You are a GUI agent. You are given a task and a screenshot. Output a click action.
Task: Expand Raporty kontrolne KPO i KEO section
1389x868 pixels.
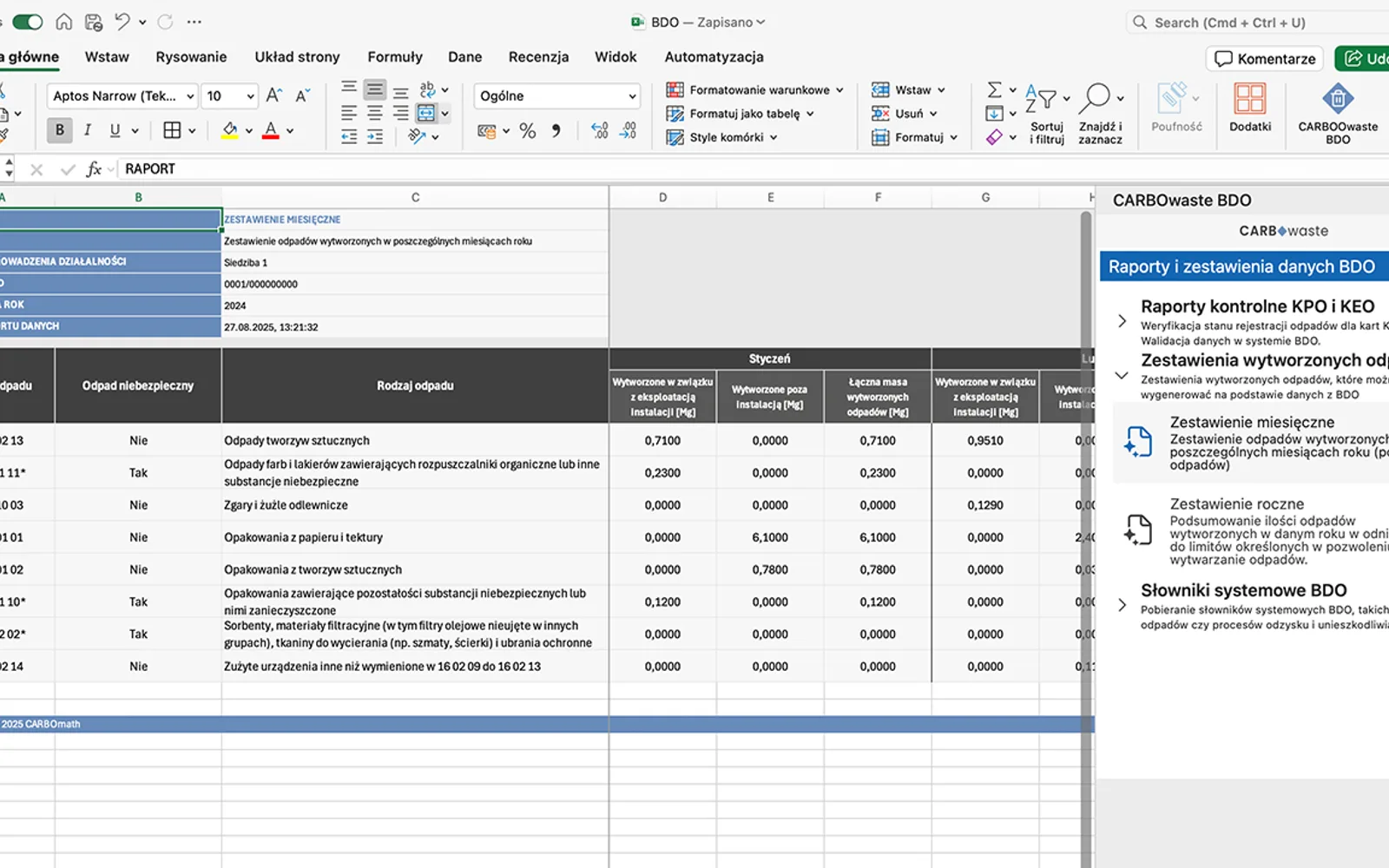(1122, 321)
